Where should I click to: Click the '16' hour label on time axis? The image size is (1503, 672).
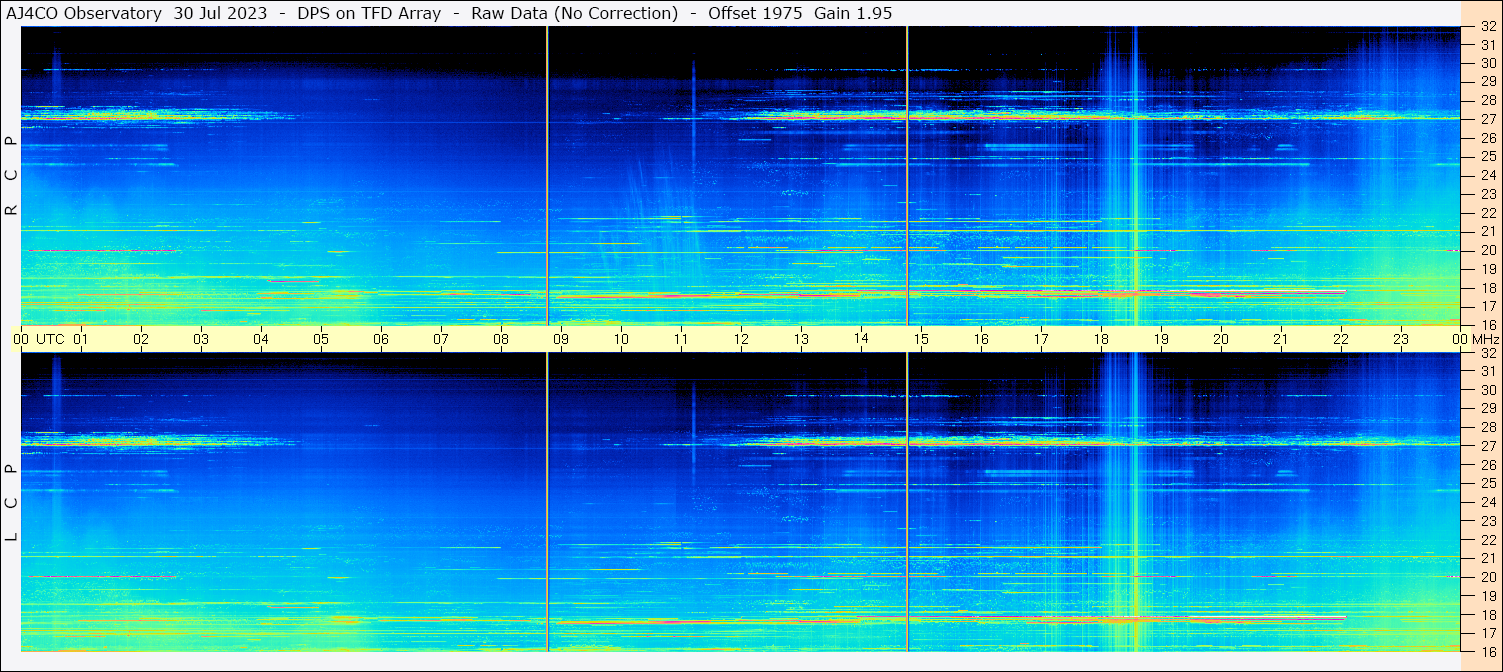(981, 339)
